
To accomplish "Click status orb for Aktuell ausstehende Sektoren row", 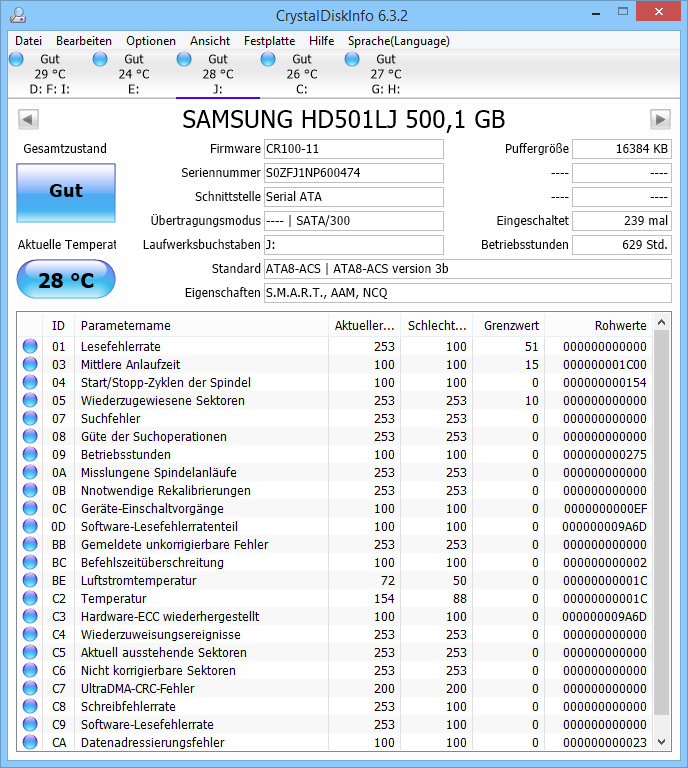I will pos(30,652).
